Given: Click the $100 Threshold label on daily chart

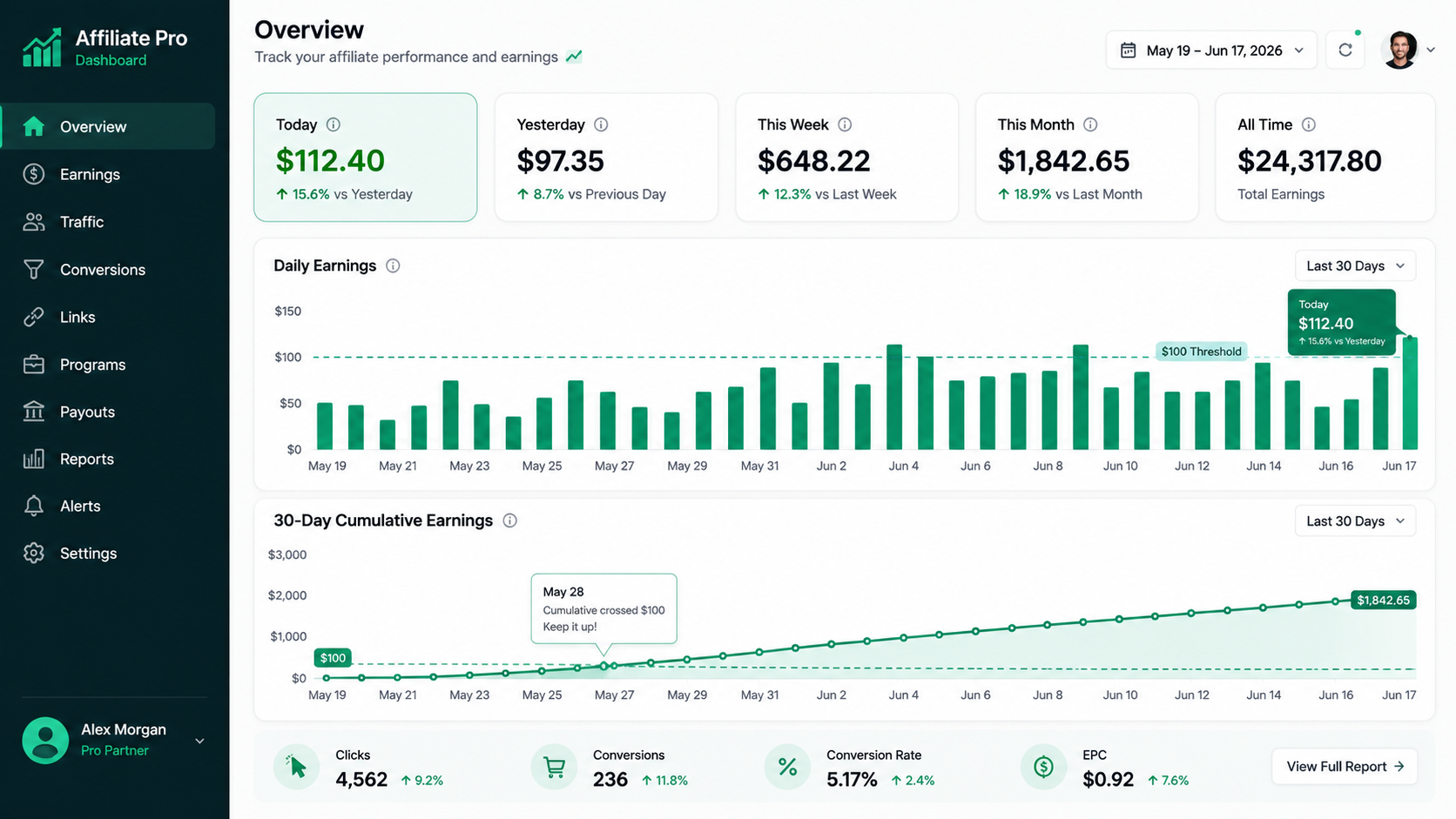Looking at the screenshot, I should pyautogui.click(x=1201, y=352).
